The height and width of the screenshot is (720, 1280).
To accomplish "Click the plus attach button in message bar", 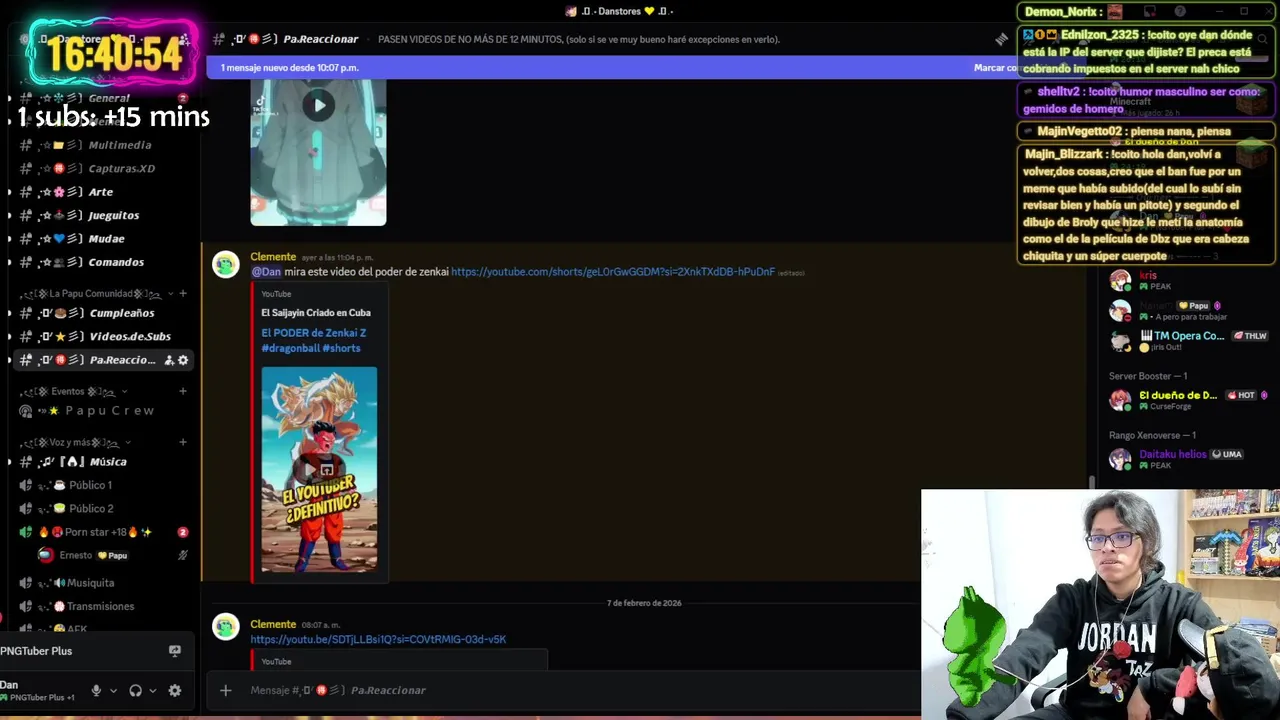I will tap(226, 690).
